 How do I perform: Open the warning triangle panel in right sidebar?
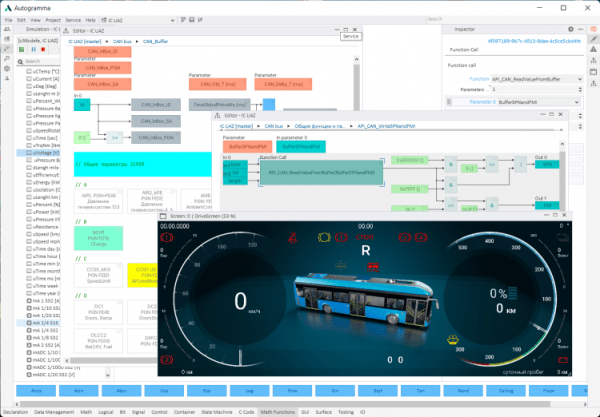coord(593,49)
